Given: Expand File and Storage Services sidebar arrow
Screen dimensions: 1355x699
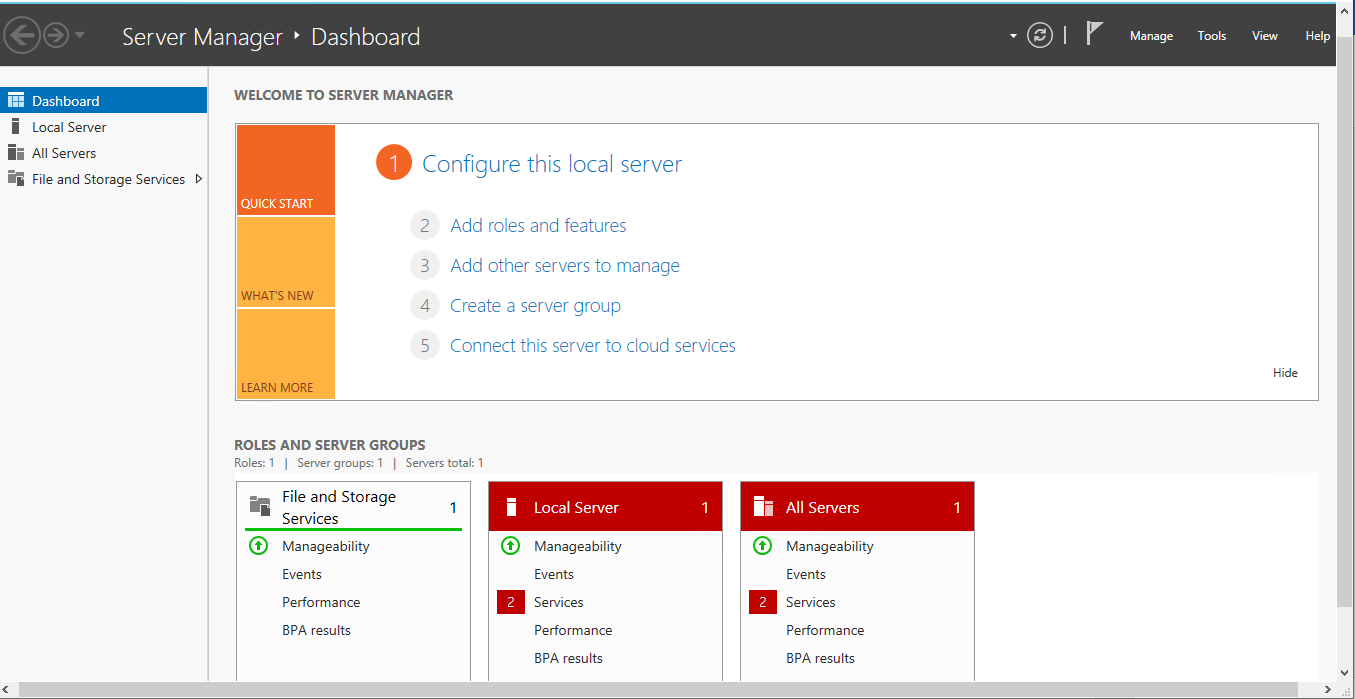Looking at the screenshot, I should tap(198, 179).
